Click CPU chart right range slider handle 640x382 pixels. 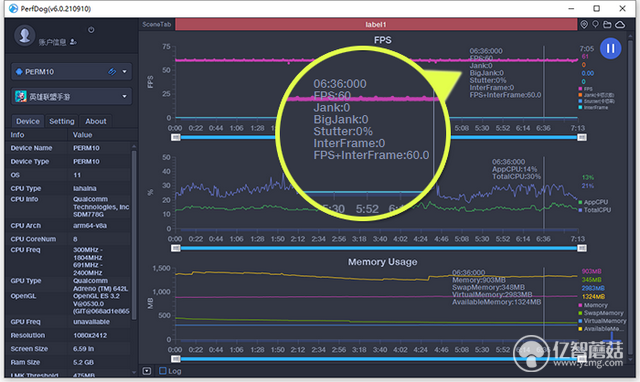point(582,248)
